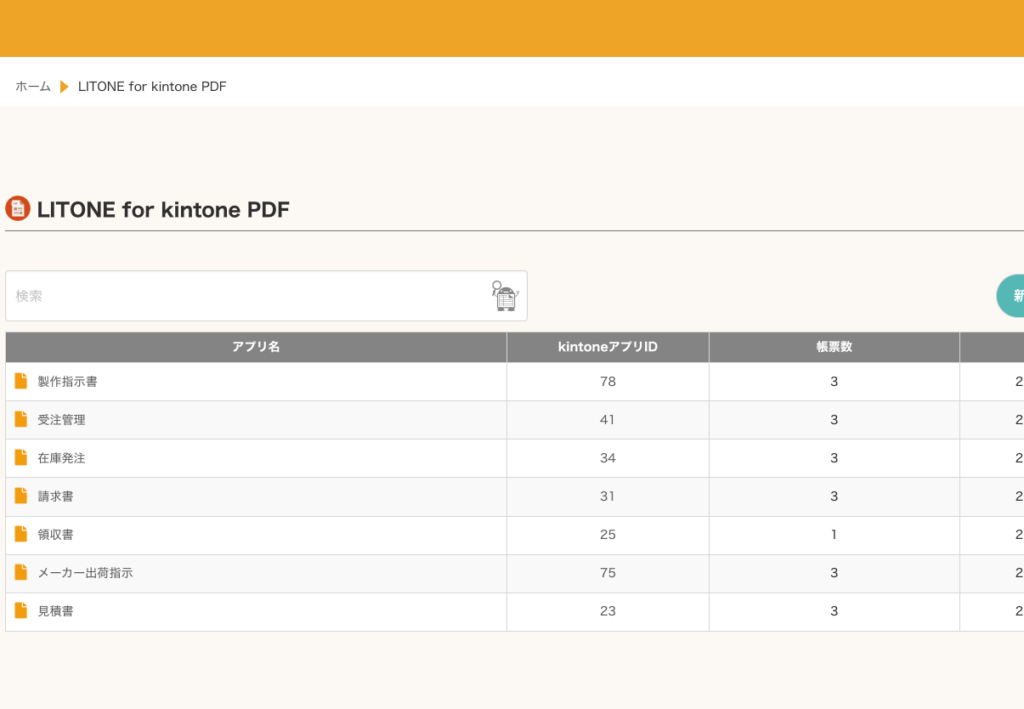Click the アプリ名 column header
1024x709 pixels.
[256, 347]
